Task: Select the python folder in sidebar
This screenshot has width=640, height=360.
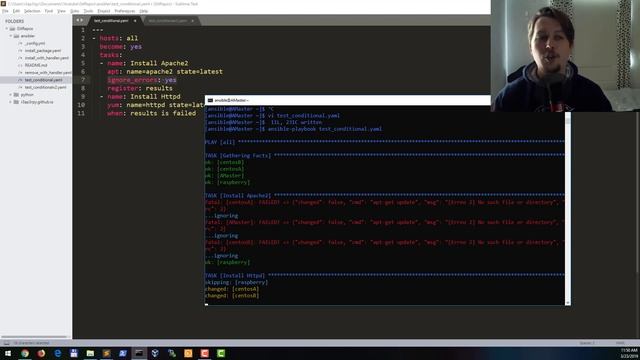Action: [27, 95]
